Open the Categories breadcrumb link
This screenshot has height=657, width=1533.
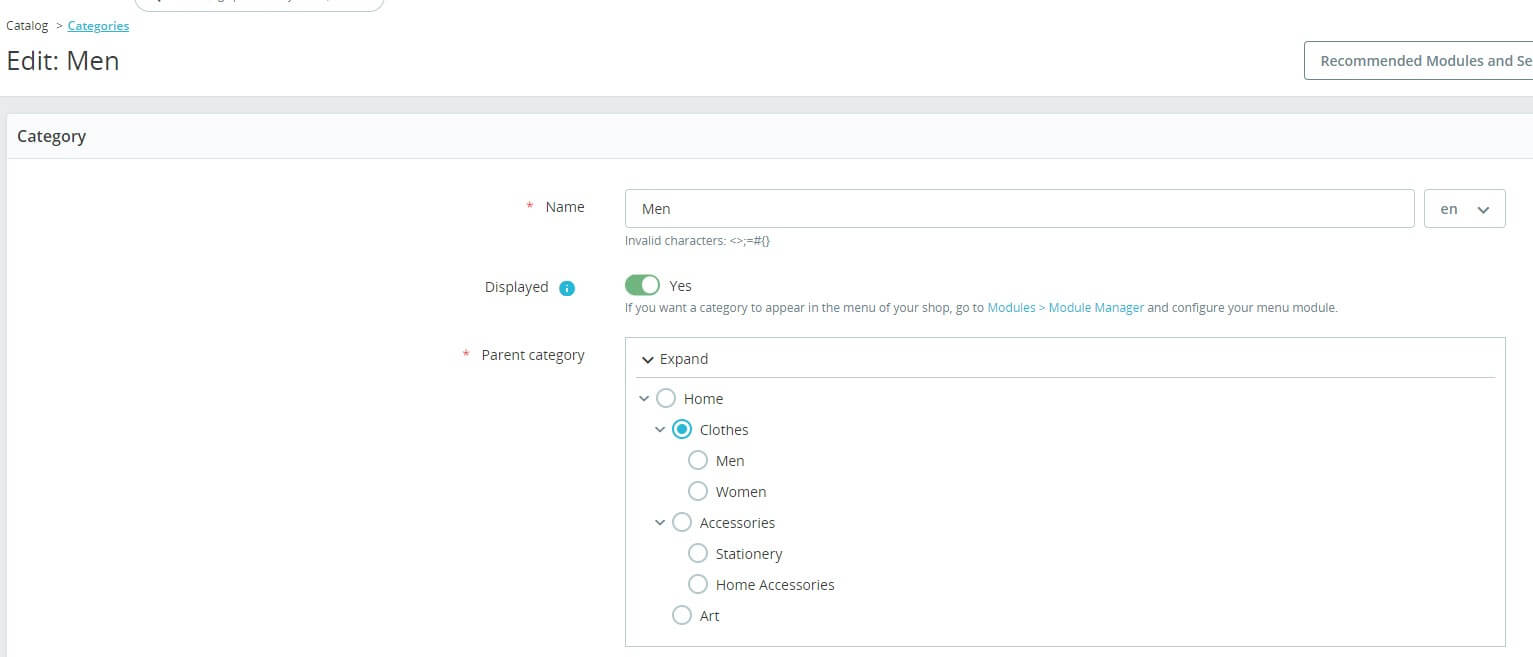[98, 26]
